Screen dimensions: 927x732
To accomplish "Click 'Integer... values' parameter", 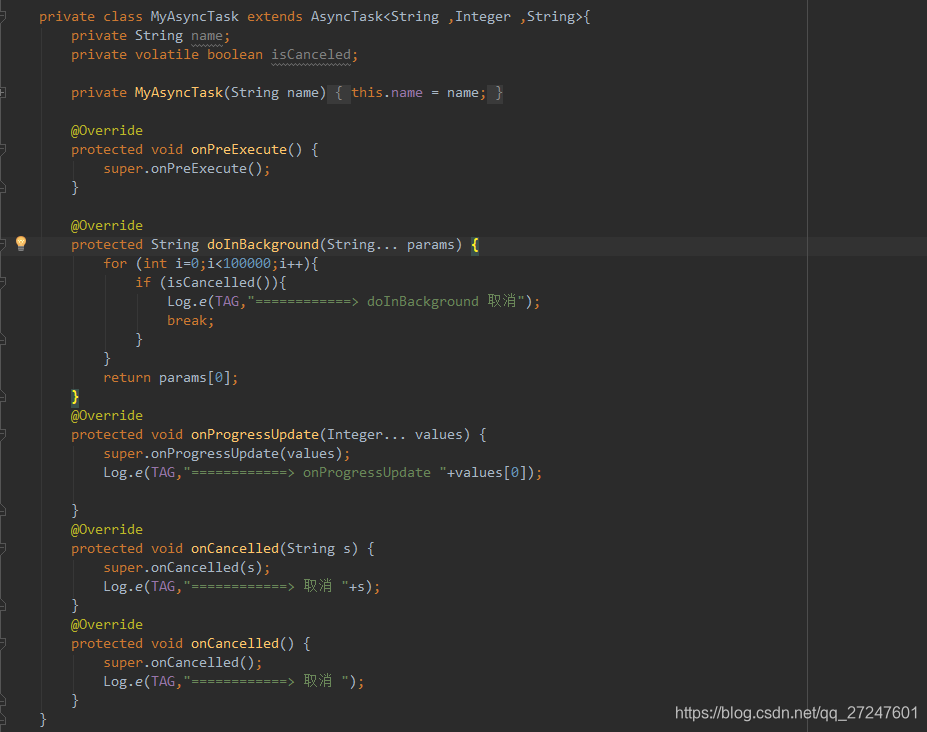I will tap(395, 435).
